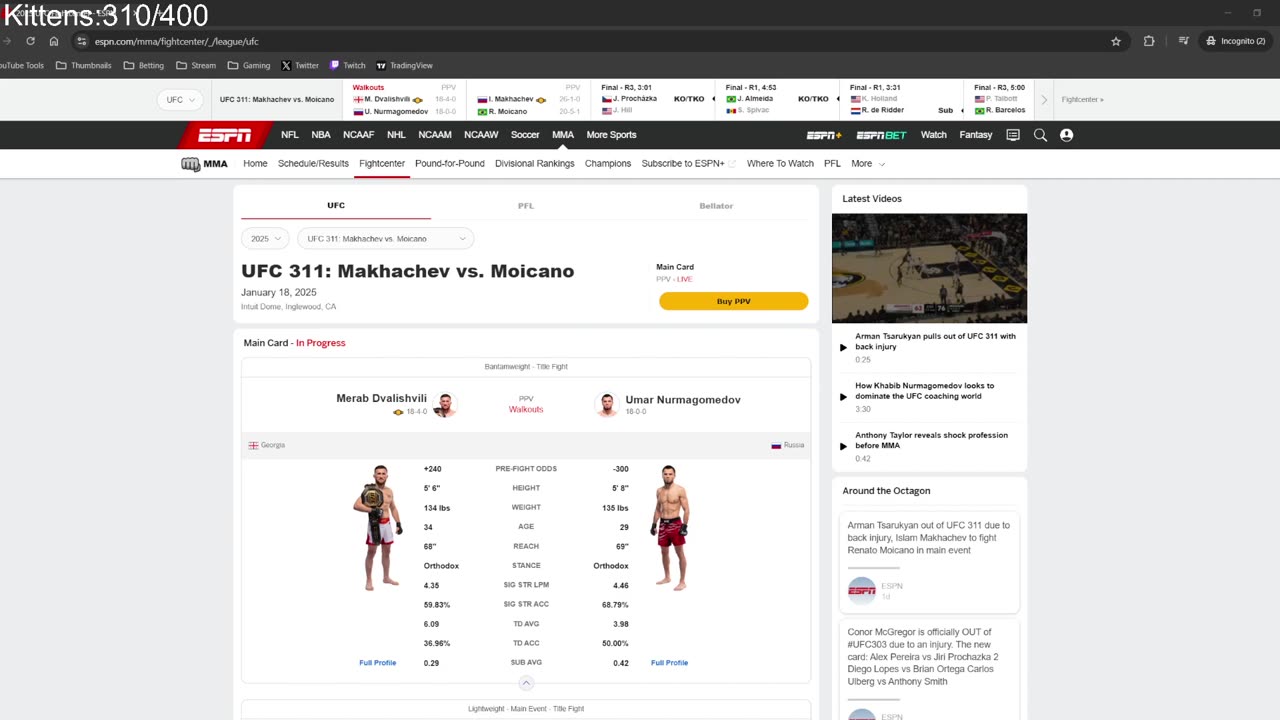Click the browser address bar URL
Image resolution: width=1280 pixels, height=720 pixels.
pyautogui.click(x=177, y=42)
